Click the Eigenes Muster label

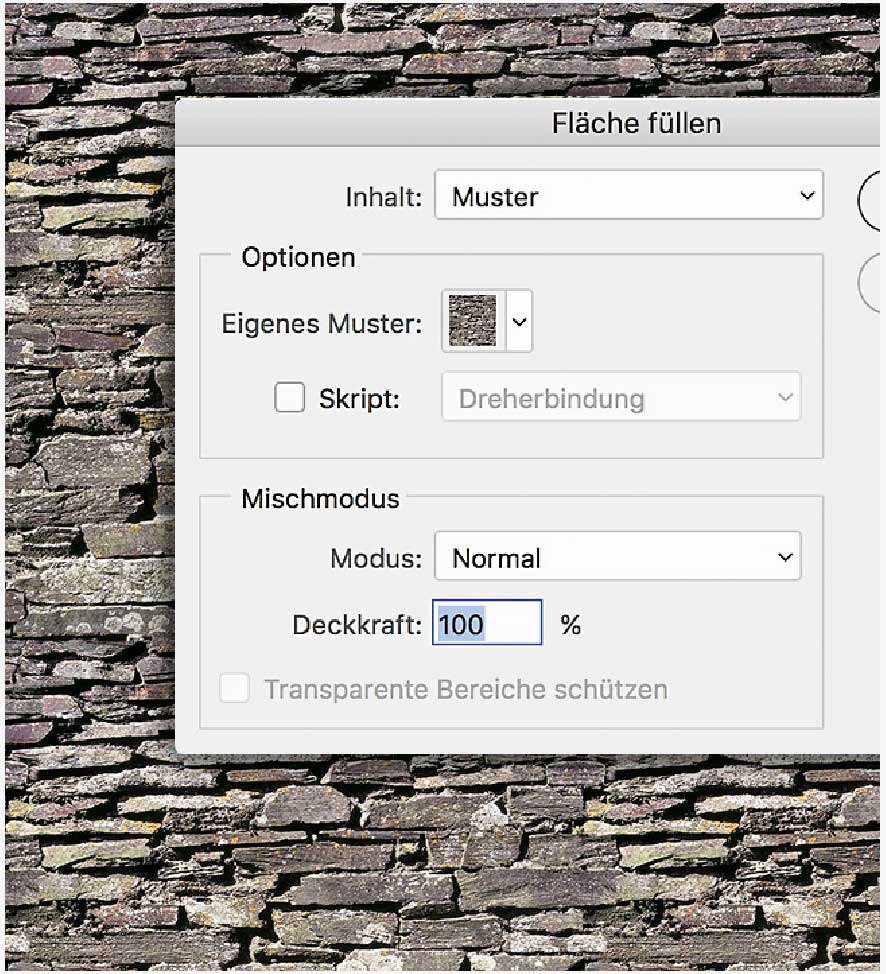coord(321,323)
